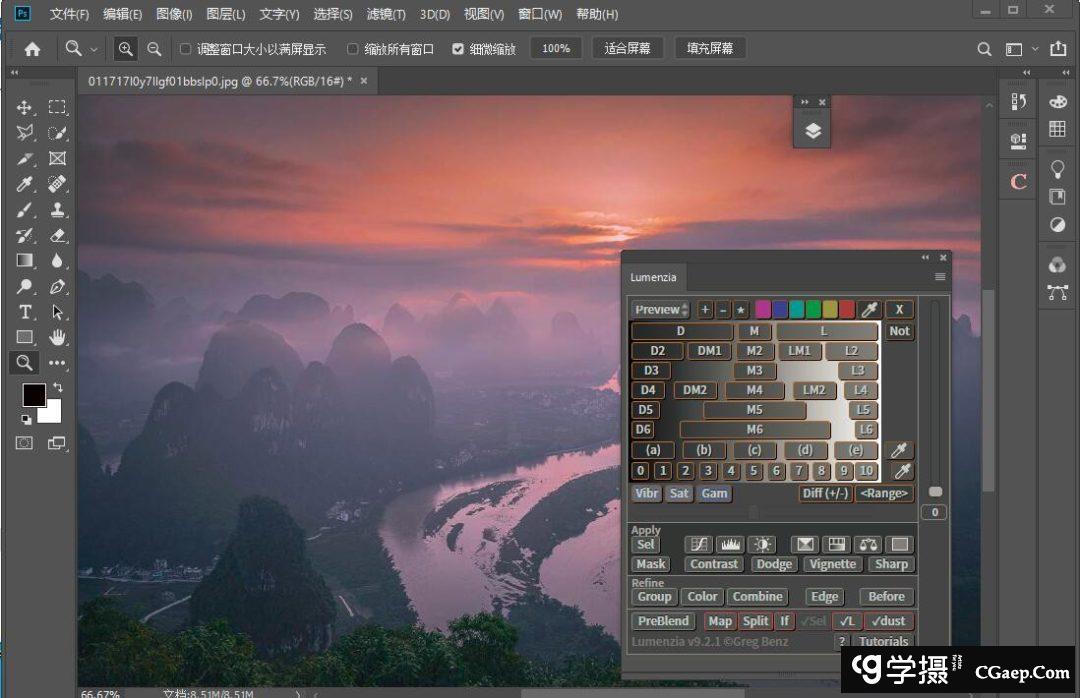Click the zoom out magnifier in options bar
The image size is (1080, 698).
[154, 48]
